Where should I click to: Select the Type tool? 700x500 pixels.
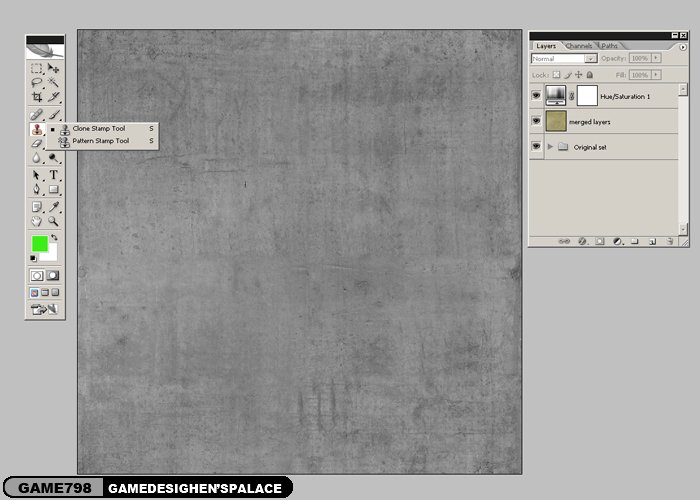click(x=53, y=175)
